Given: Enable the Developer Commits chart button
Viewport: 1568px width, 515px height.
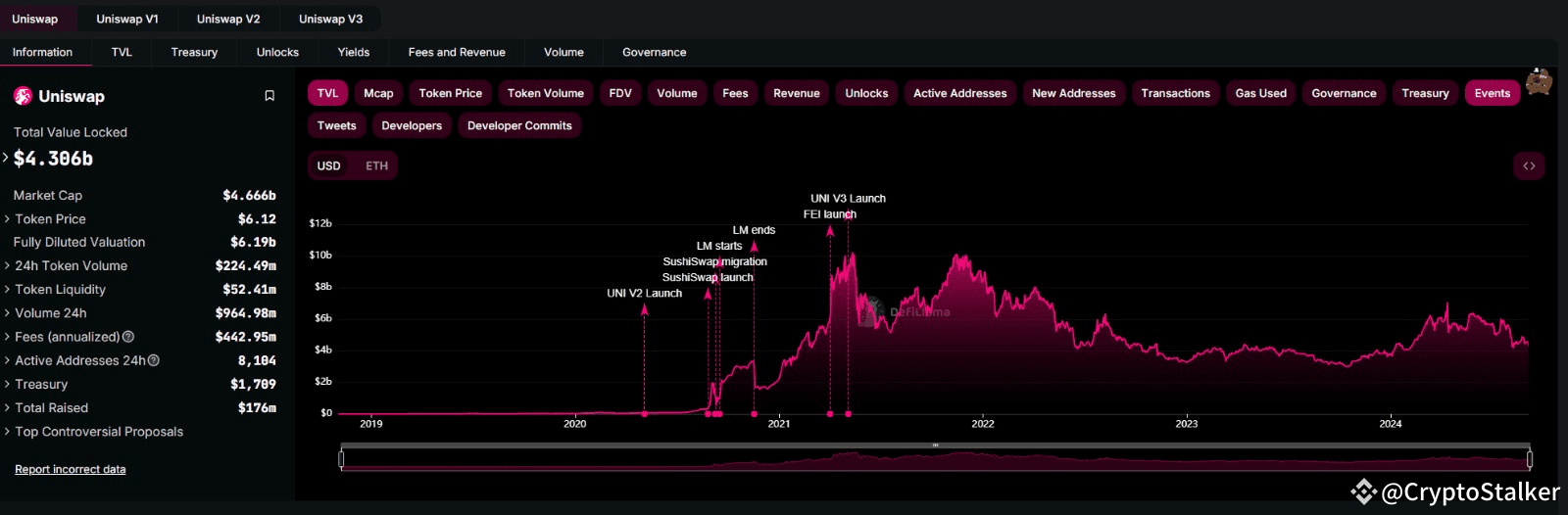Looking at the screenshot, I should (x=519, y=125).
